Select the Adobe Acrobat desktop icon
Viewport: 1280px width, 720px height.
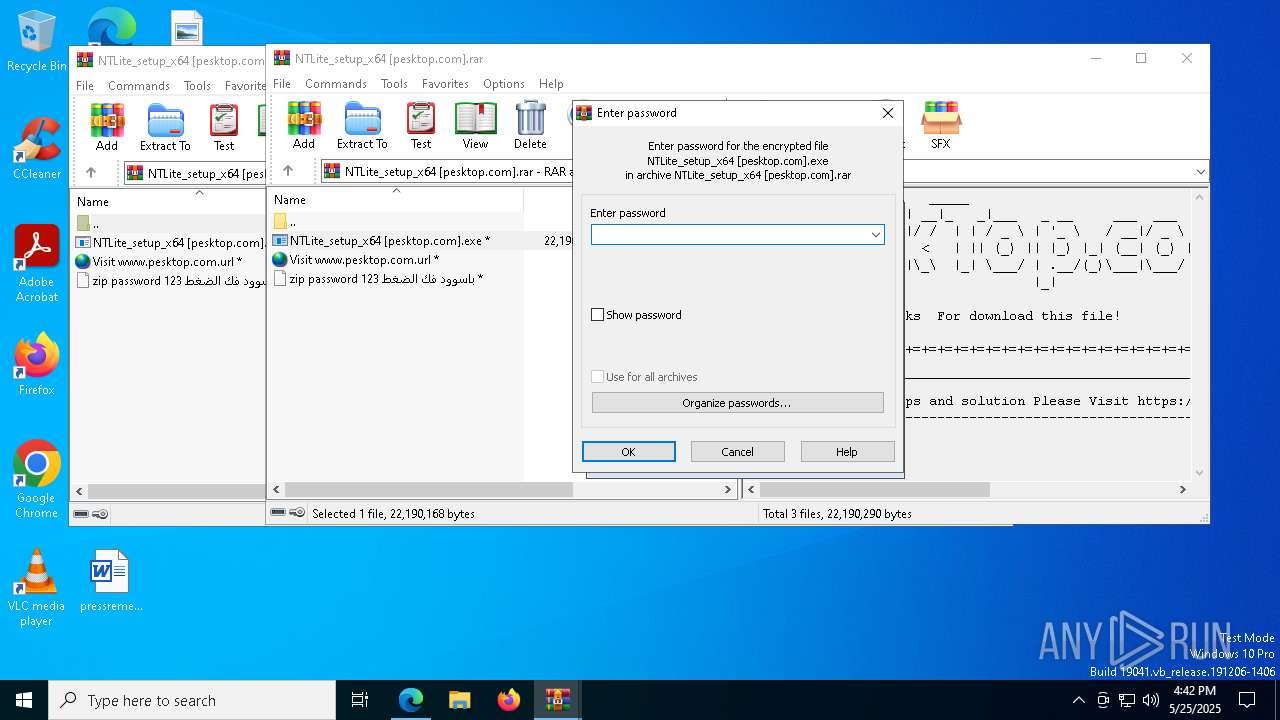point(37,264)
